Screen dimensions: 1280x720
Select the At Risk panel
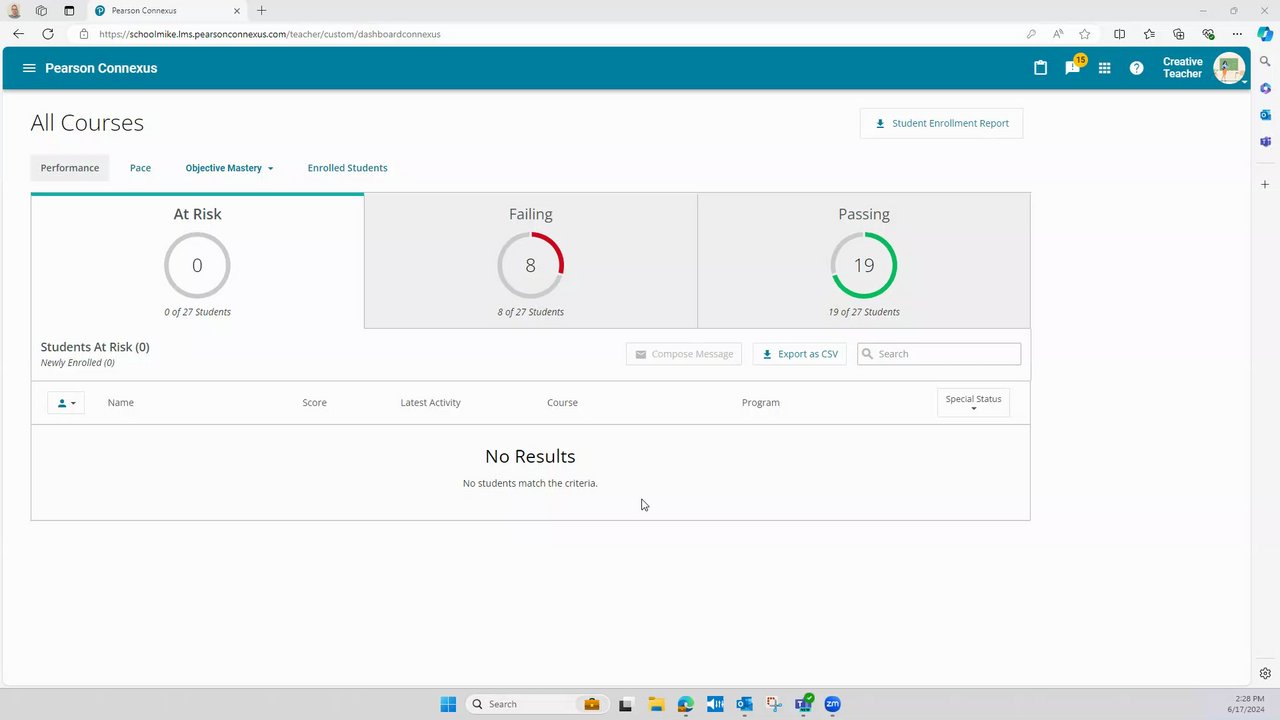point(197,260)
